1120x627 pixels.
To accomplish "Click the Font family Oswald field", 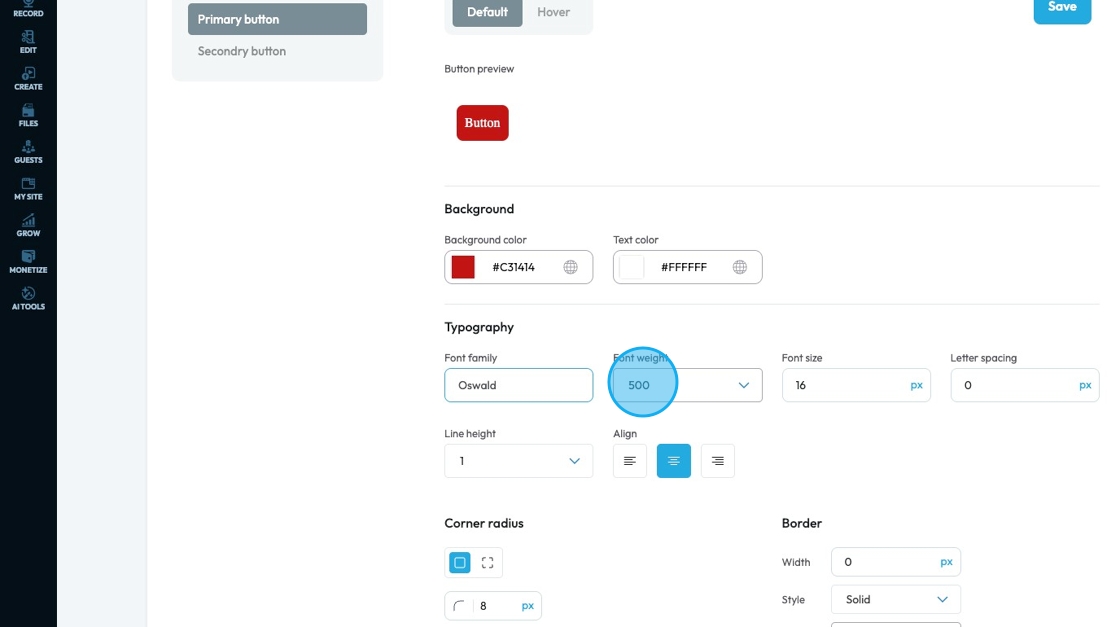I will coord(519,385).
